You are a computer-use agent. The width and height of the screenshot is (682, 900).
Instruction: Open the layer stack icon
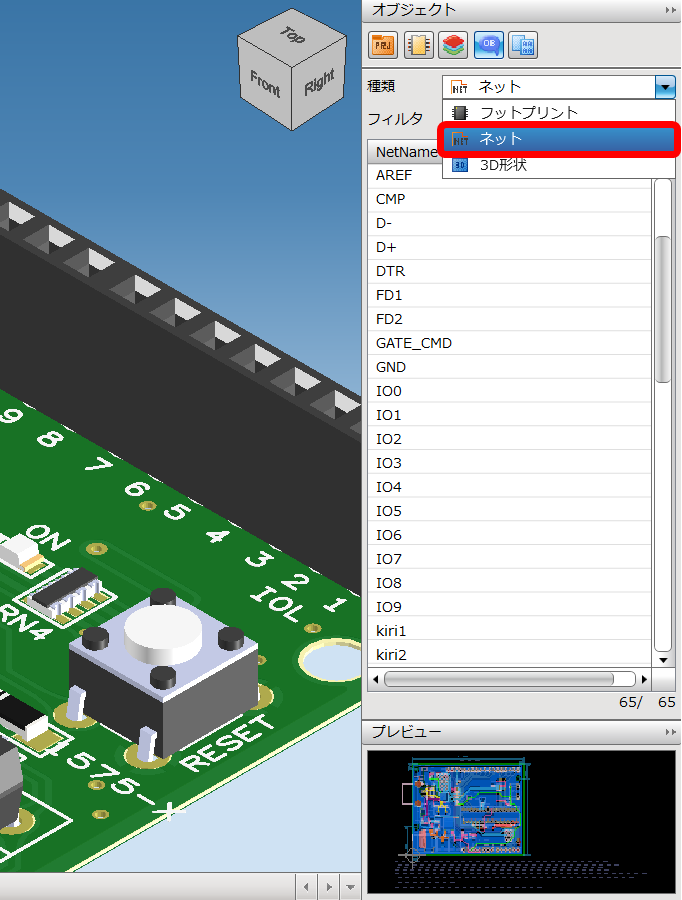click(454, 44)
